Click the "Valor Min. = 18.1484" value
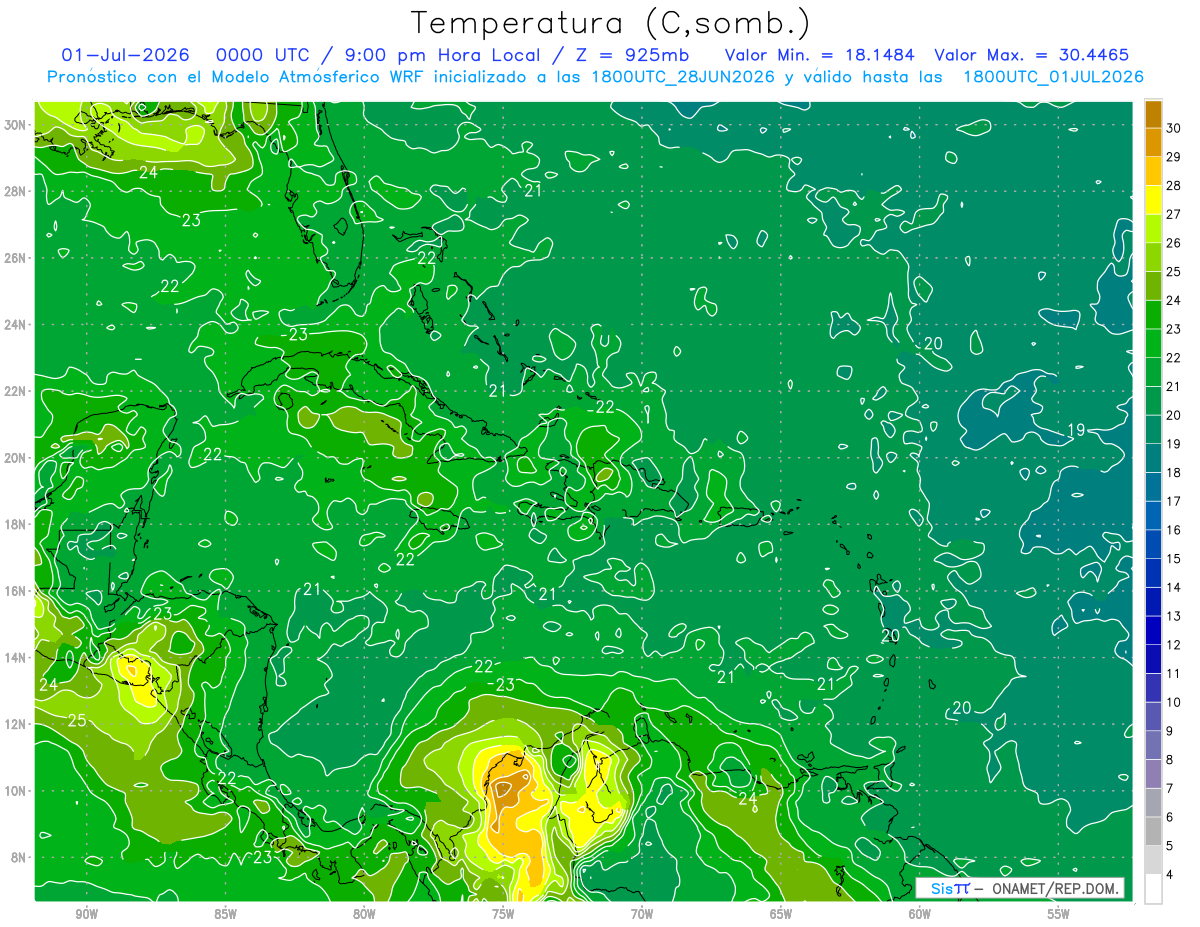 [x=818, y=55]
